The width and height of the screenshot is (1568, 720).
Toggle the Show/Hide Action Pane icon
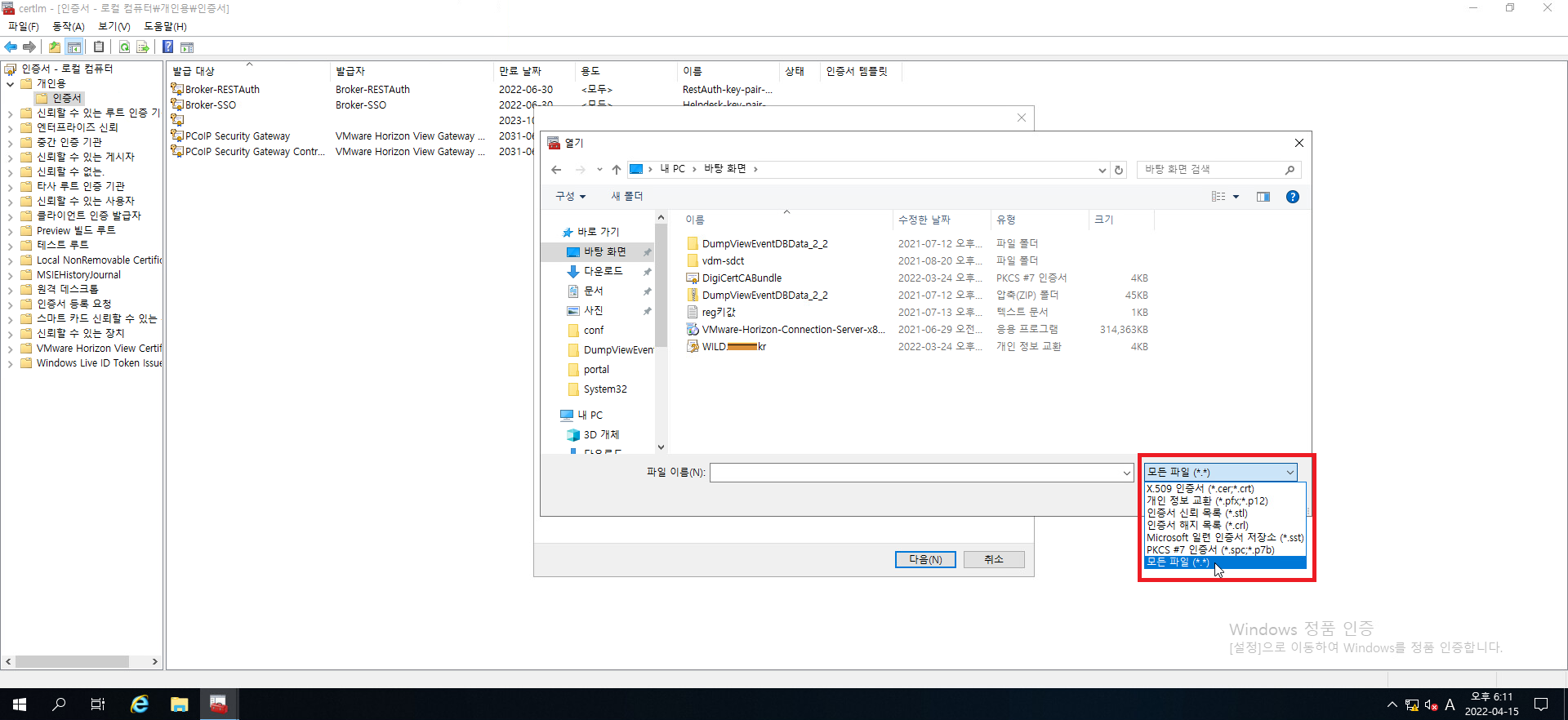pos(187,47)
